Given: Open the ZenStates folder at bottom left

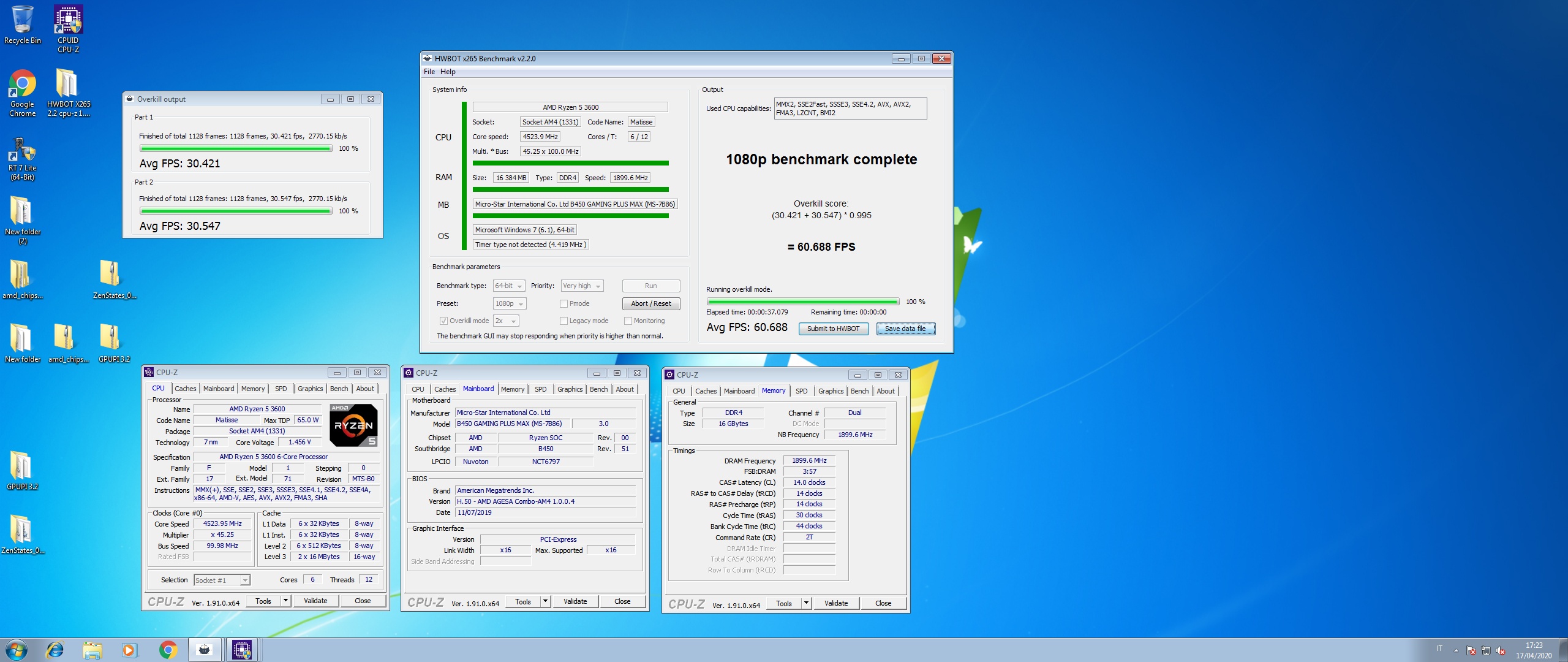Looking at the screenshot, I should [x=22, y=533].
